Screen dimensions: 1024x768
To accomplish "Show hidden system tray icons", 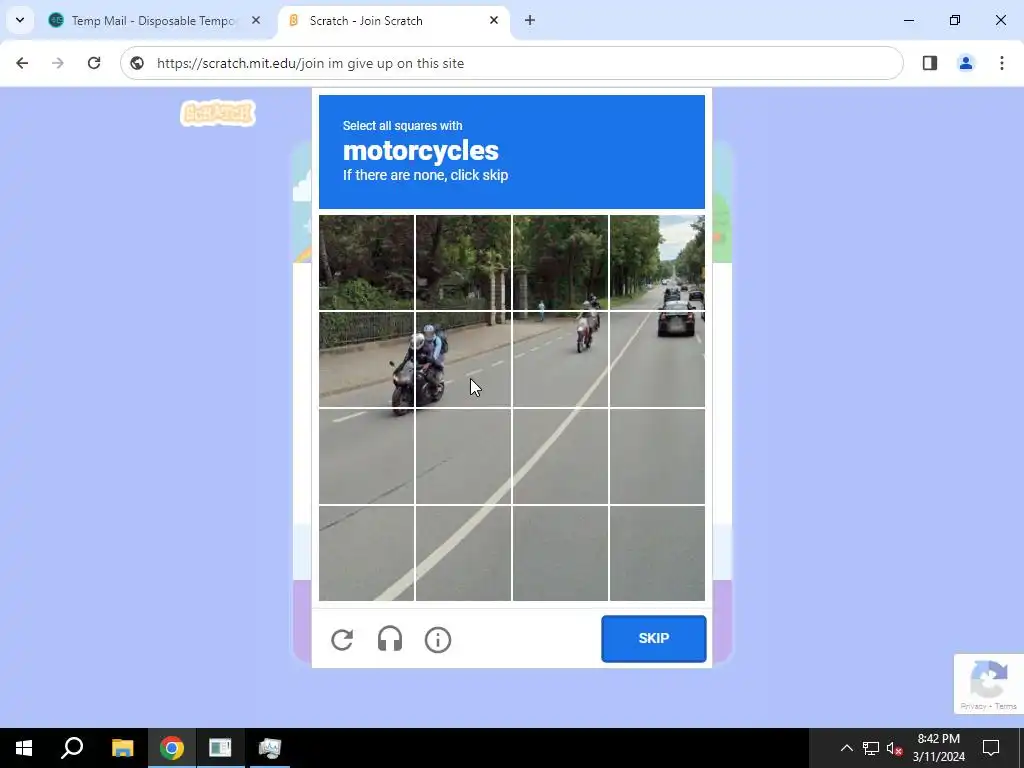I will pos(846,748).
